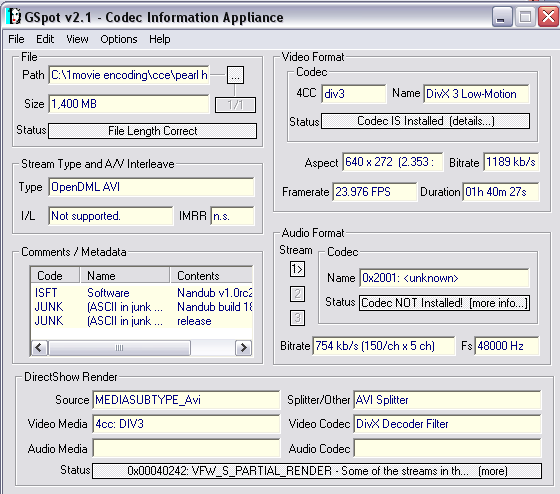The height and width of the screenshot is (494, 560).
Task: Click the audio Bitrate field 754 kb/s
Action: (384, 346)
